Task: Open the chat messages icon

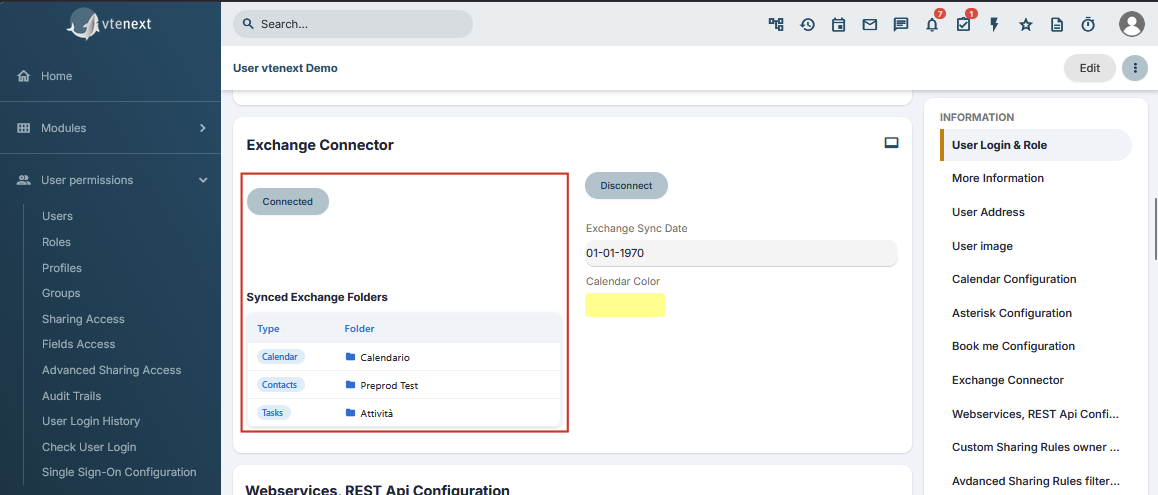Action: pos(901,24)
